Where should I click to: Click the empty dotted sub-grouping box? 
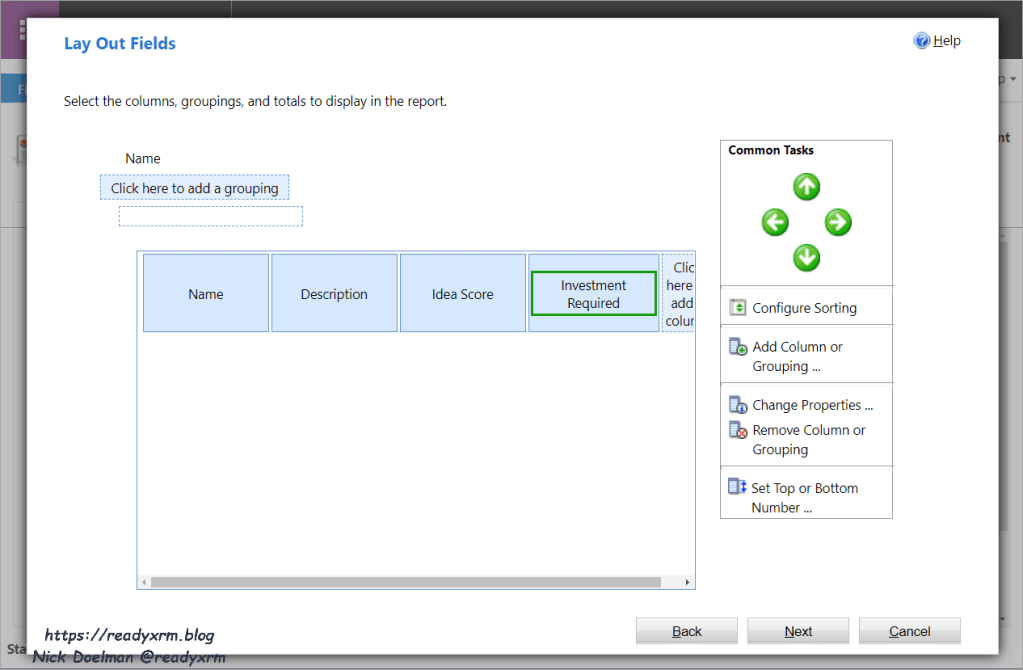click(210, 216)
